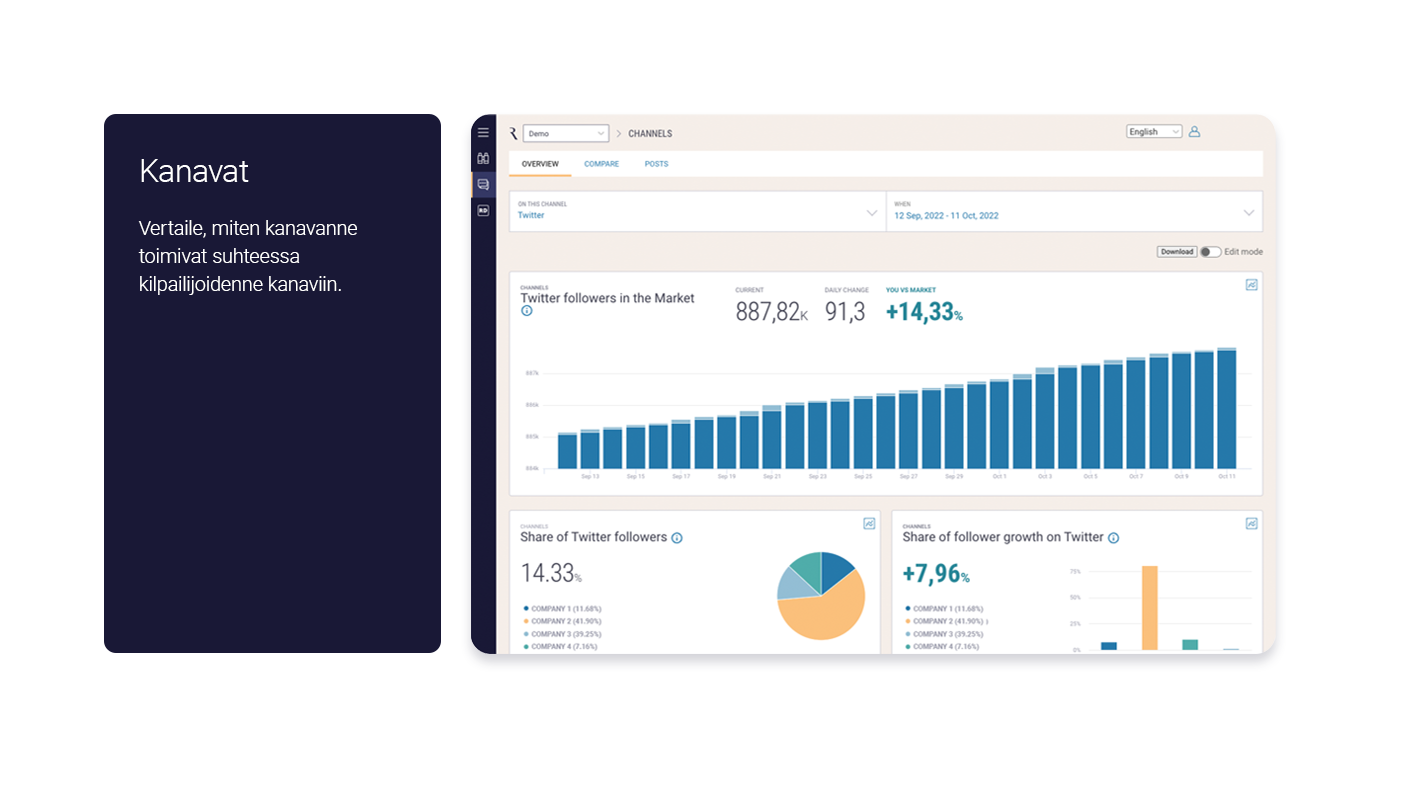
Task: Open the Demo workspace dropdown
Action: tap(566, 133)
